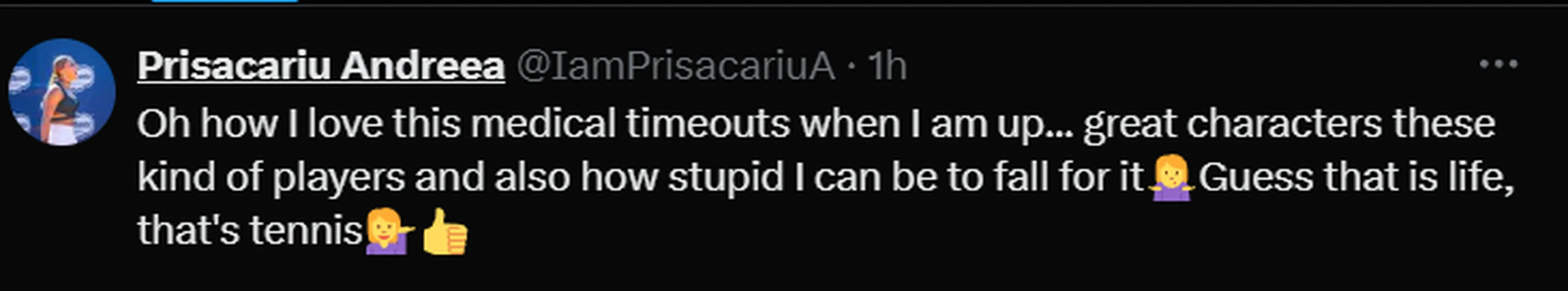The height and width of the screenshot is (291, 1568).
Task: Click the woman tipping hand emoji
Action: pos(388,232)
